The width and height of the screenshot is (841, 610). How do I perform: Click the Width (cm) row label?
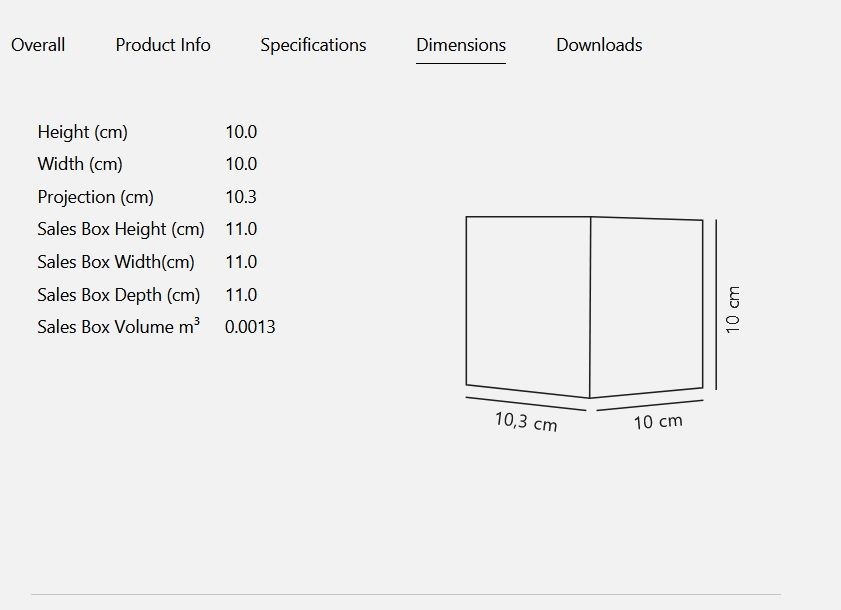point(80,164)
